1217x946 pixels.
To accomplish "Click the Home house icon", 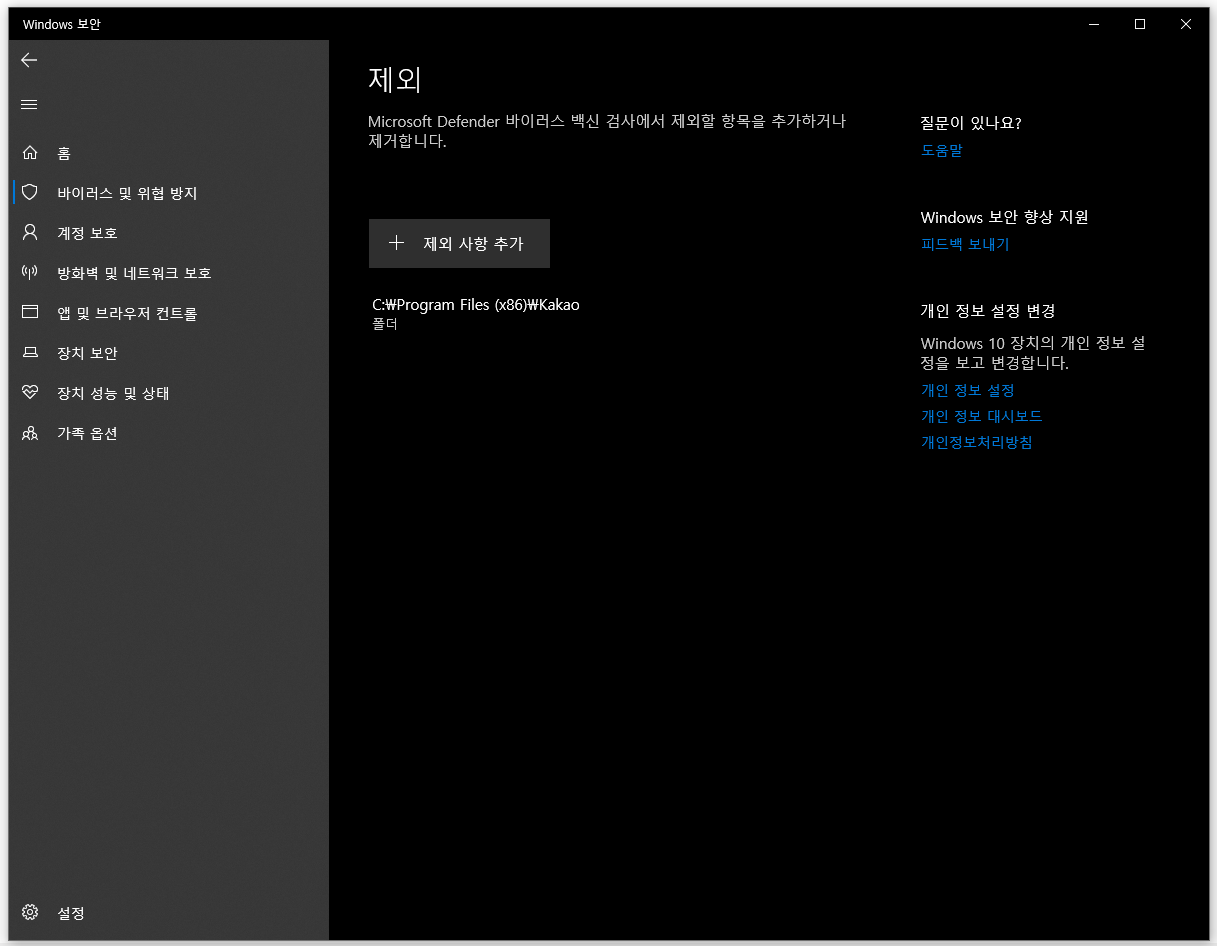I will pyautogui.click(x=30, y=153).
